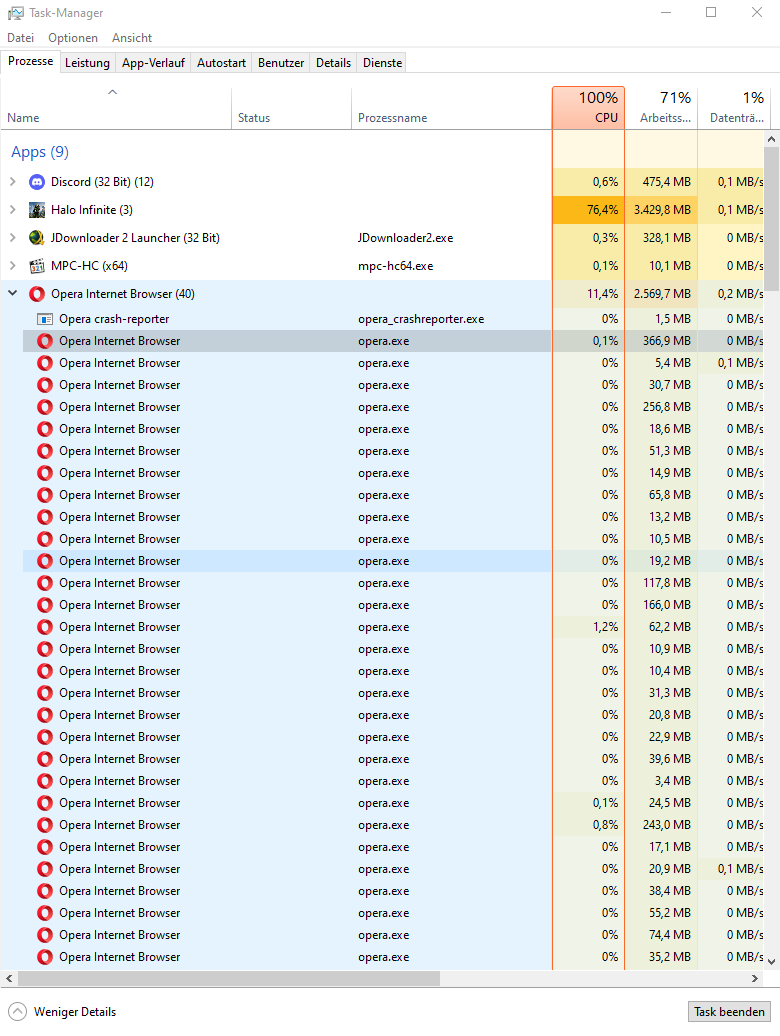Expand the Halo Infinite process group
780x1036 pixels.
pos(13,210)
